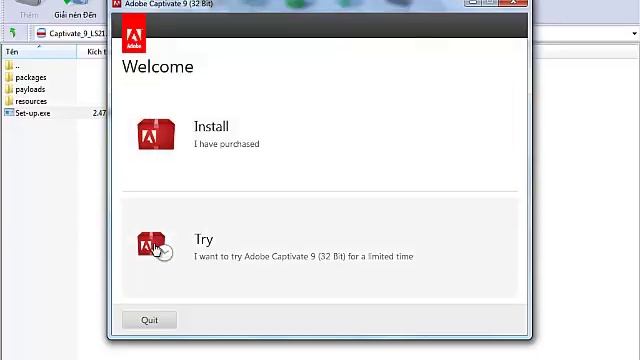Quit the Adobe Captivate installer
The width and height of the screenshot is (640, 360).
pos(149,320)
